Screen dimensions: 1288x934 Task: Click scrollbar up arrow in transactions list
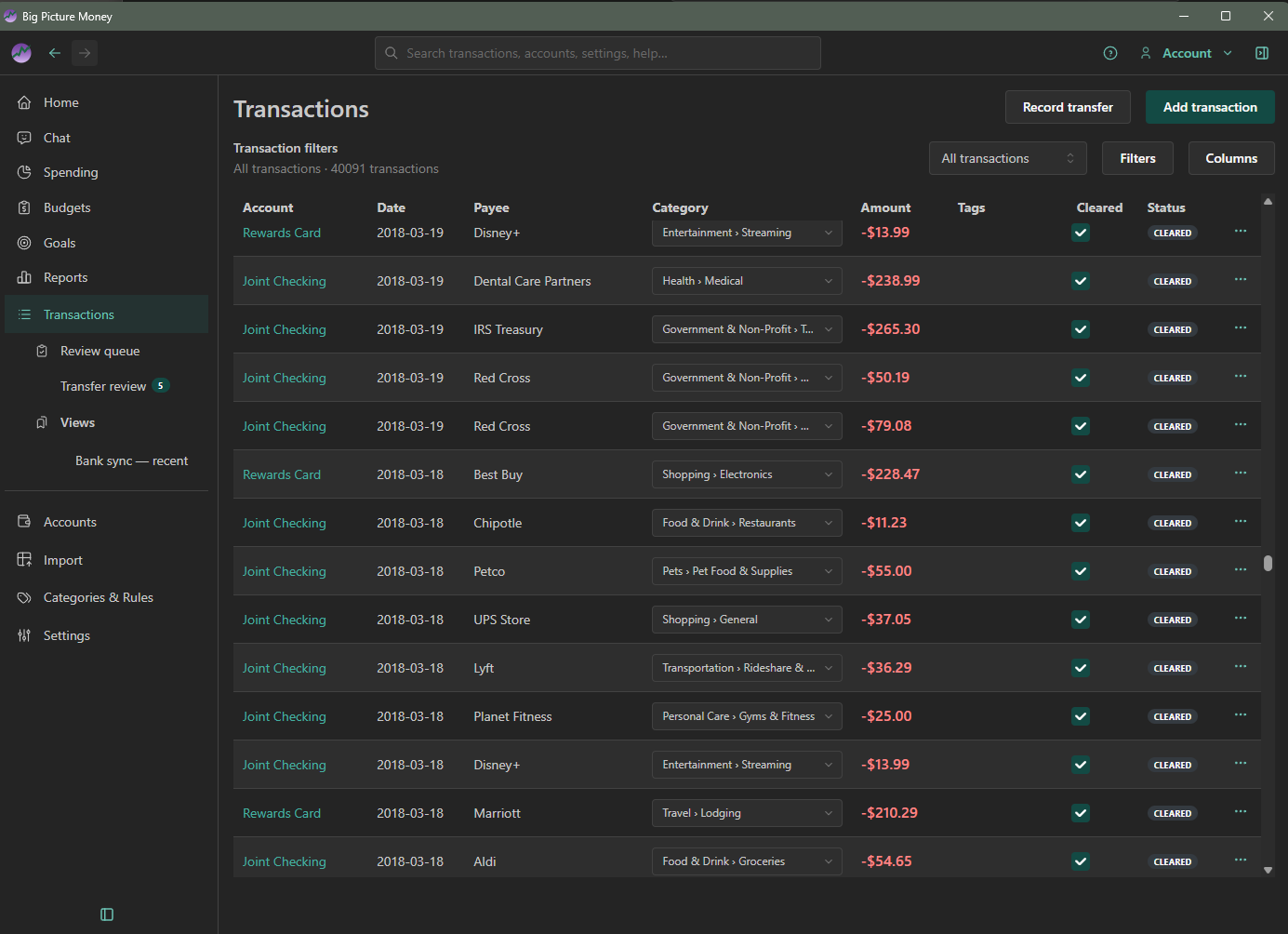(1268, 201)
